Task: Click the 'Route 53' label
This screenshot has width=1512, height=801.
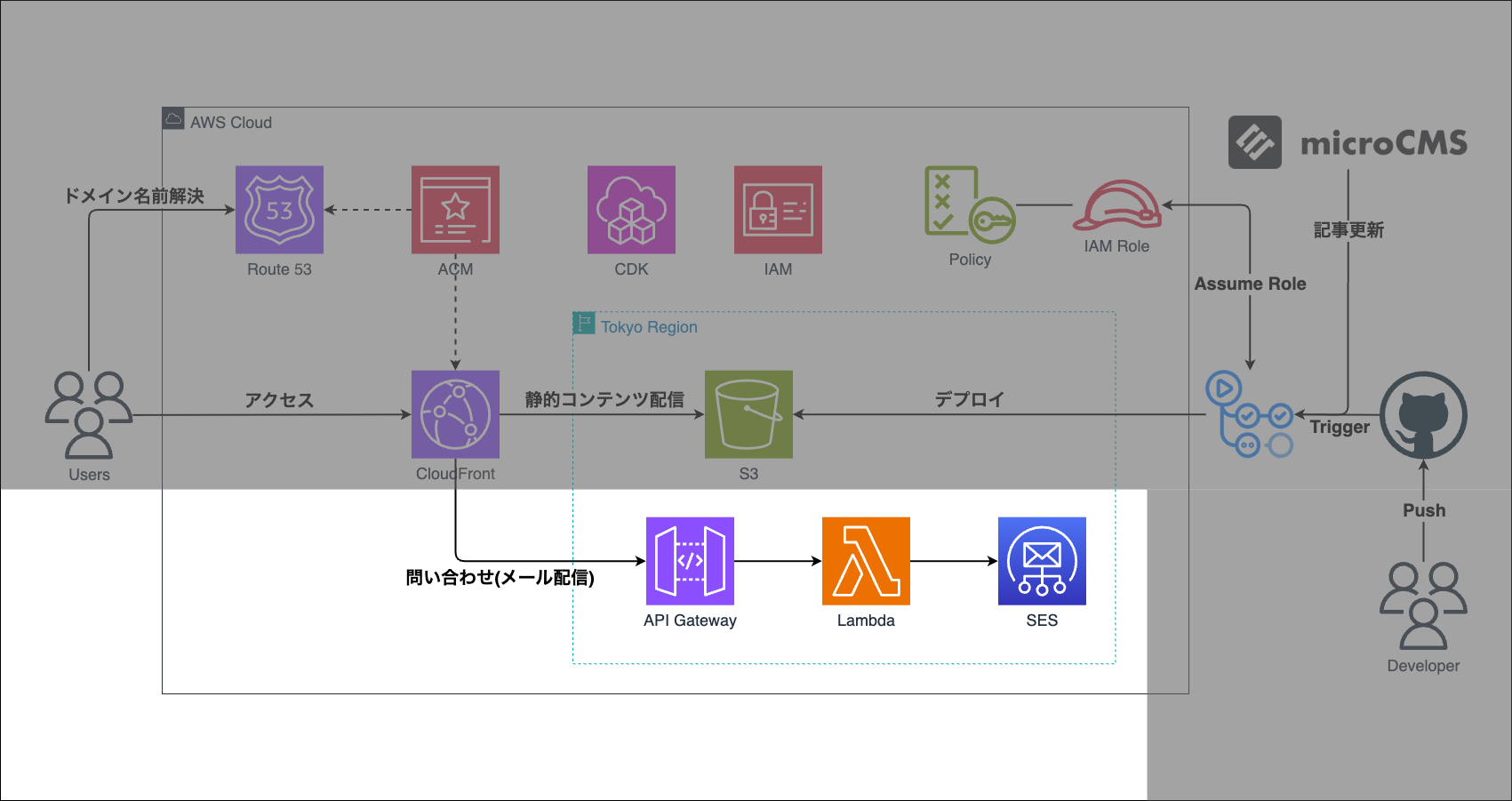Action: pyautogui.click(x=279, y=269)
